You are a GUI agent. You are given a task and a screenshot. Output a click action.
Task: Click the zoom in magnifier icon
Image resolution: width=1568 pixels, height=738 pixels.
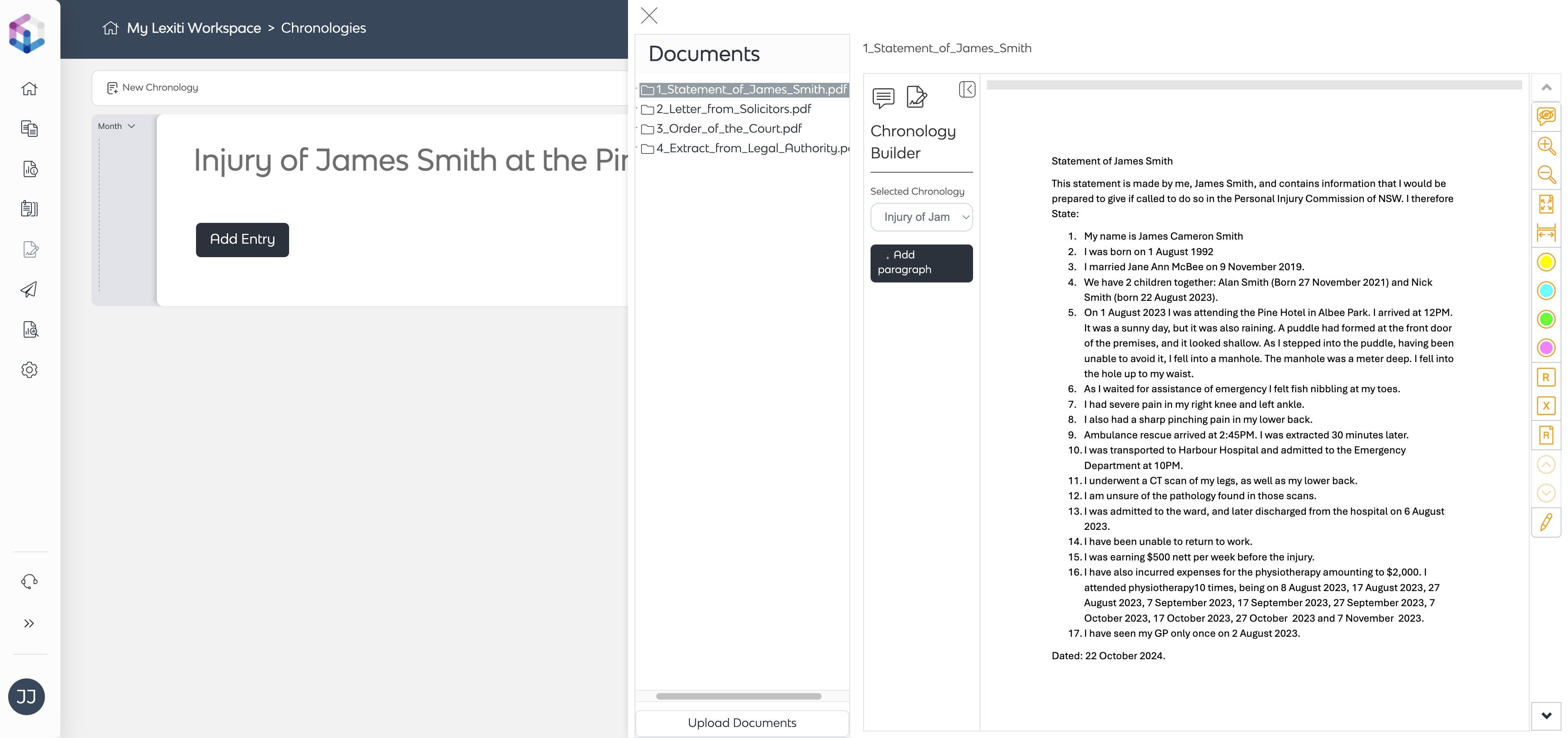[x=1546, y=145]
